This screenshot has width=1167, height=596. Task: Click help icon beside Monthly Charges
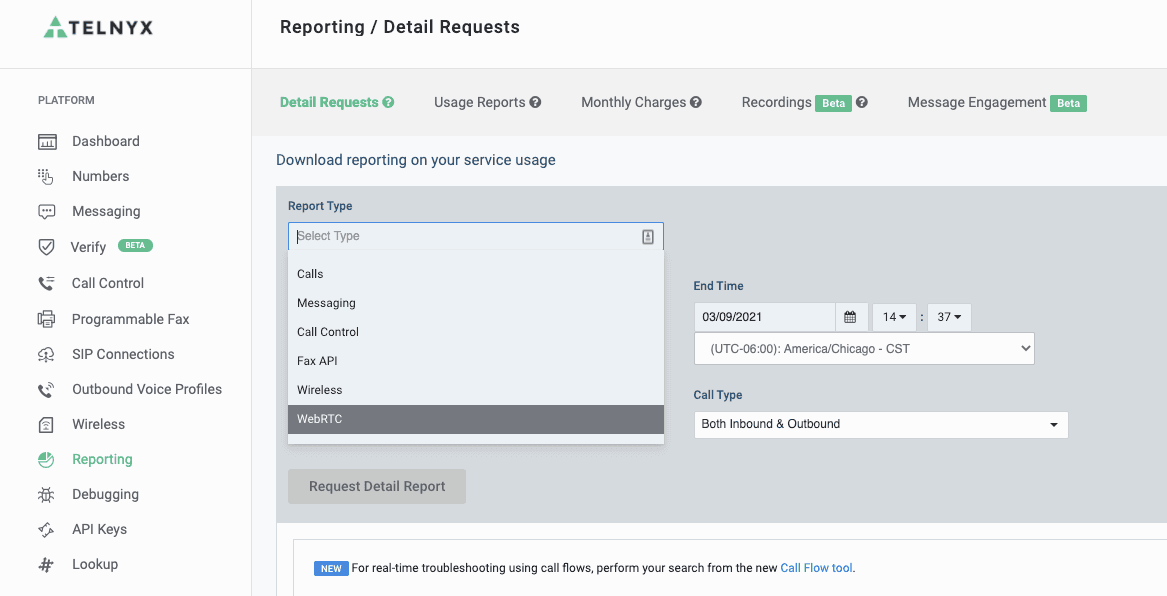point(696,103)
